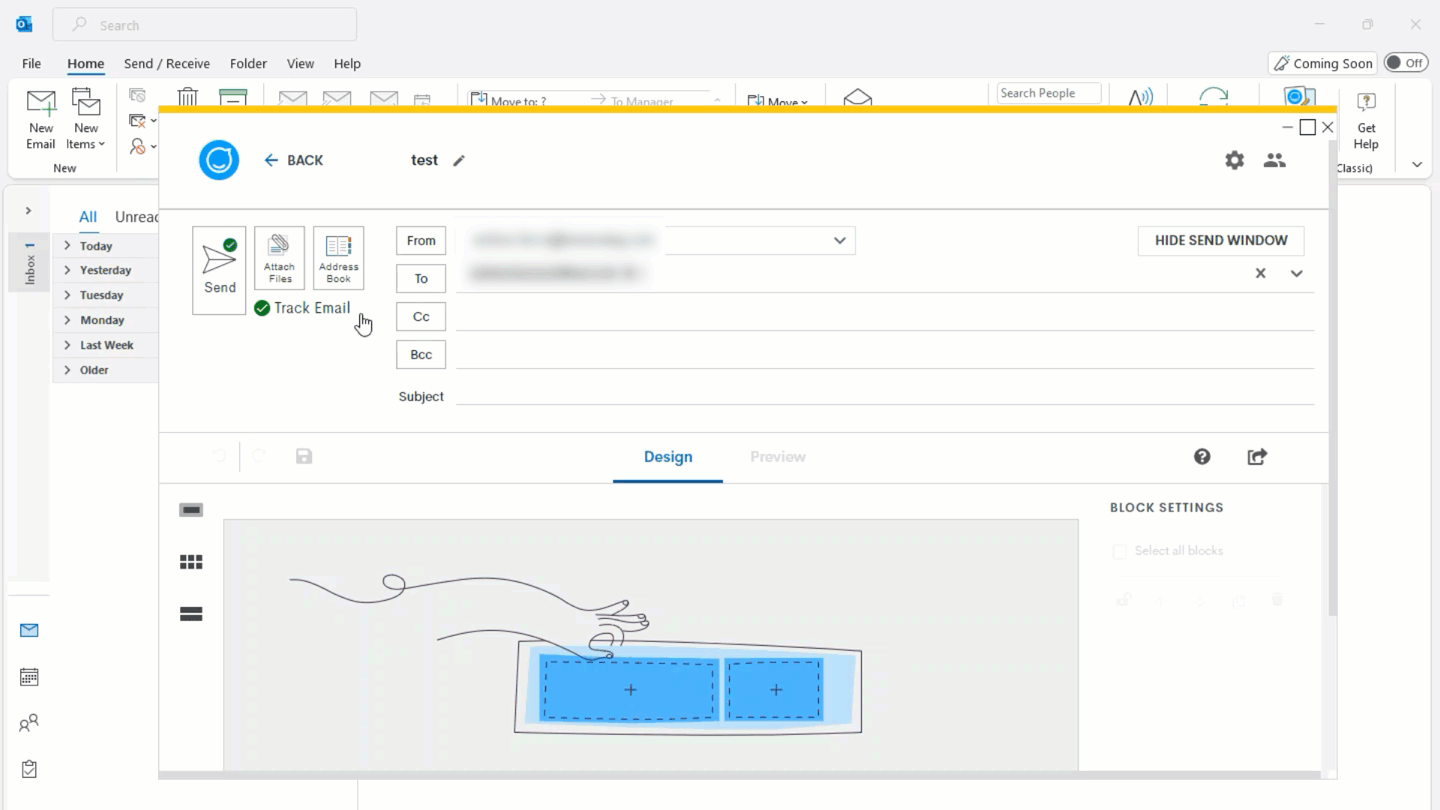Toggle the Track Email checkbox
The height and width of the screenshot is (810, 1440).
261,307
